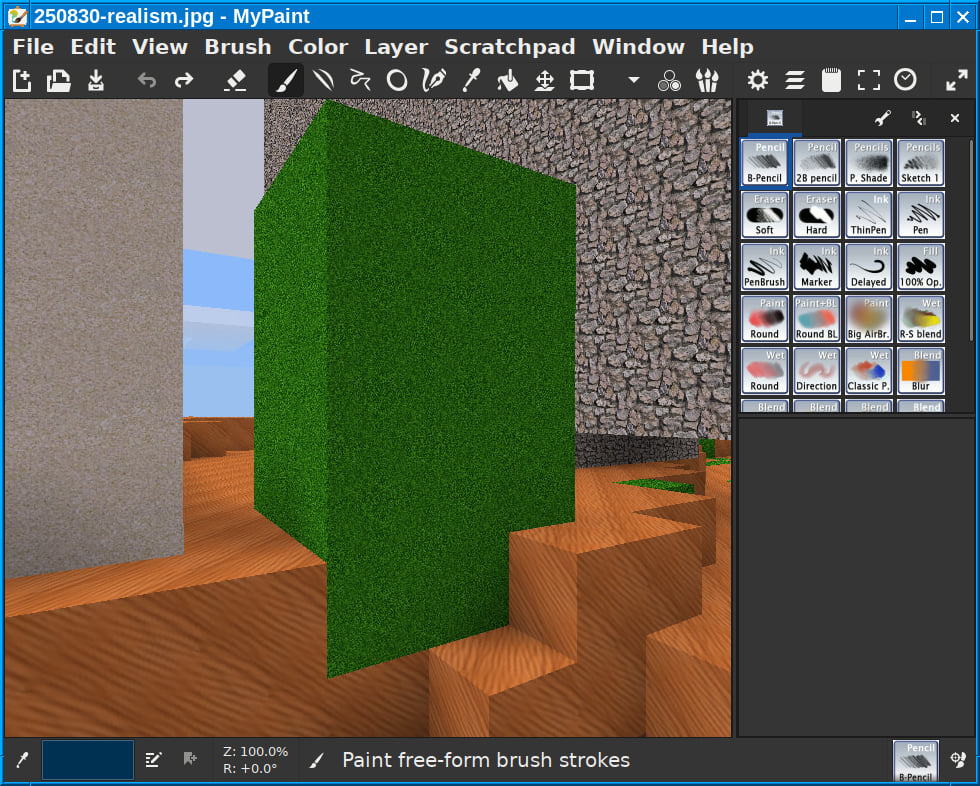Click the New canvas icon
Screen dimensions: 980x786
click(x=22, y=81)
